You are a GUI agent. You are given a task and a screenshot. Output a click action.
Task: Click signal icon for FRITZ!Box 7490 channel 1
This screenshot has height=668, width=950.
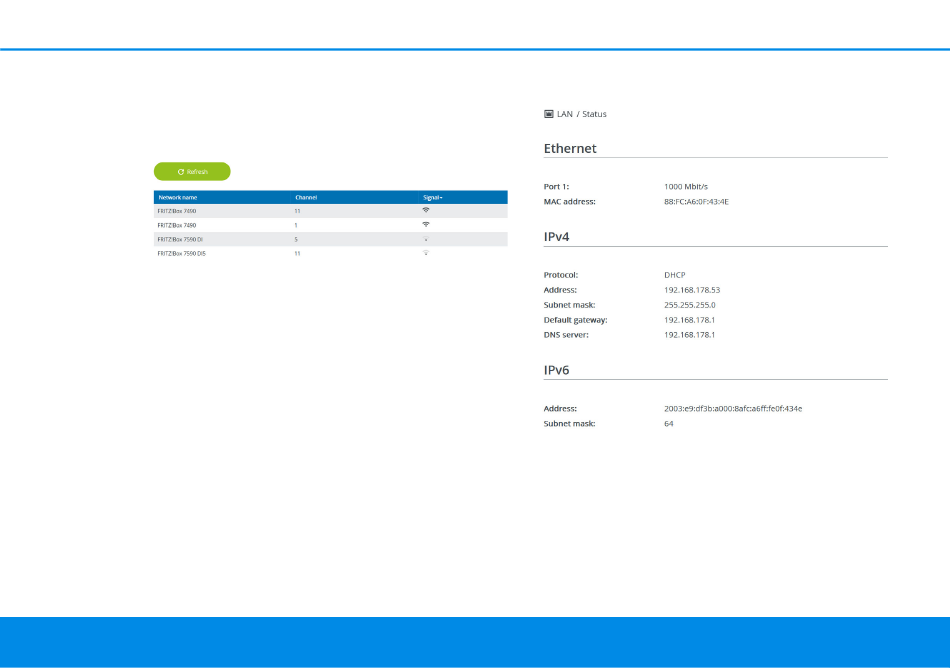[426, 225]
